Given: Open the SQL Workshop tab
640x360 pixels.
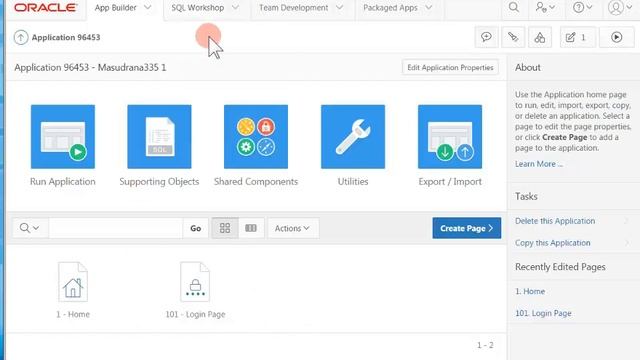Looking at the screenshot, I should point(198,8).
